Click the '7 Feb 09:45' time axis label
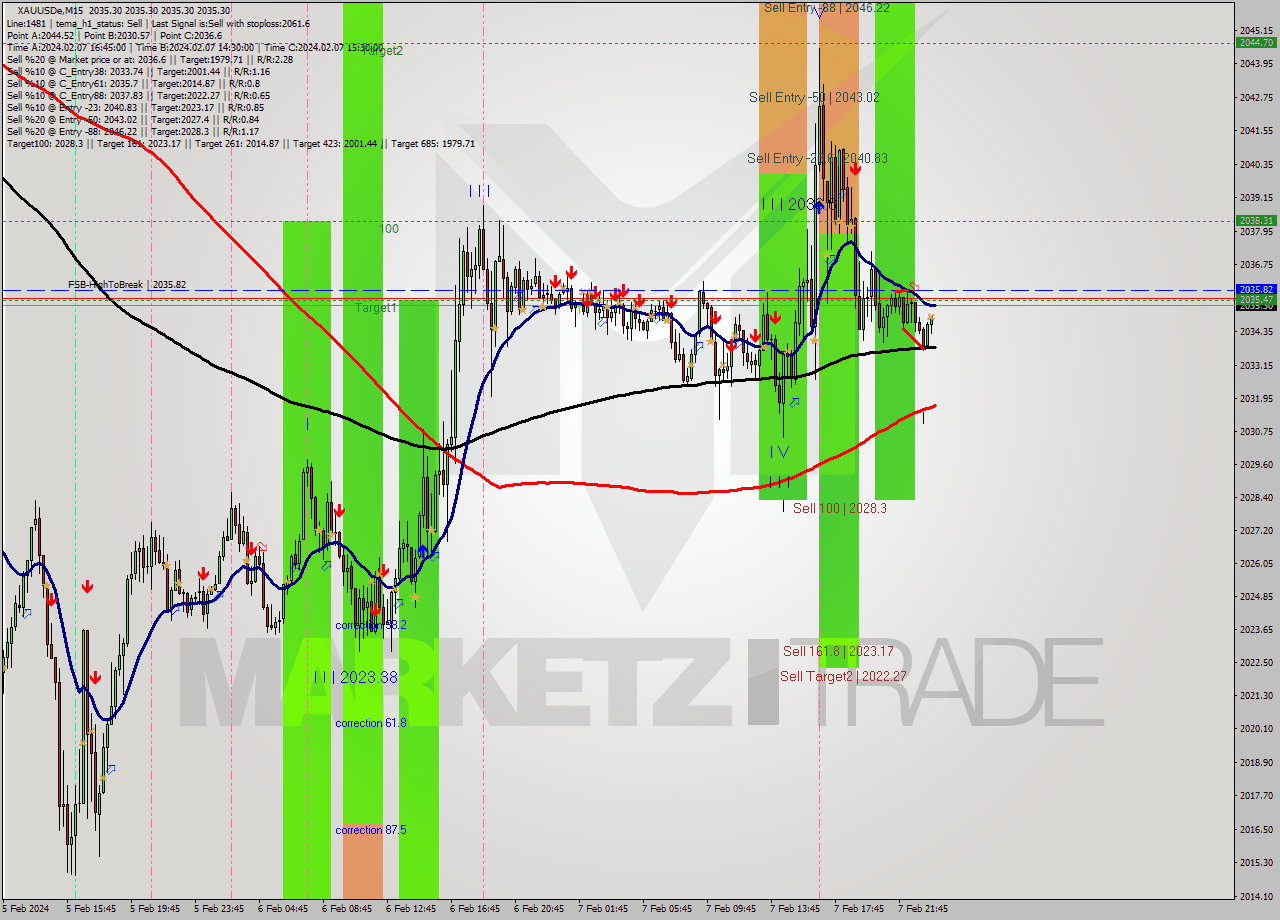Screen dimensions: 1280x920 tap(731, 909)
